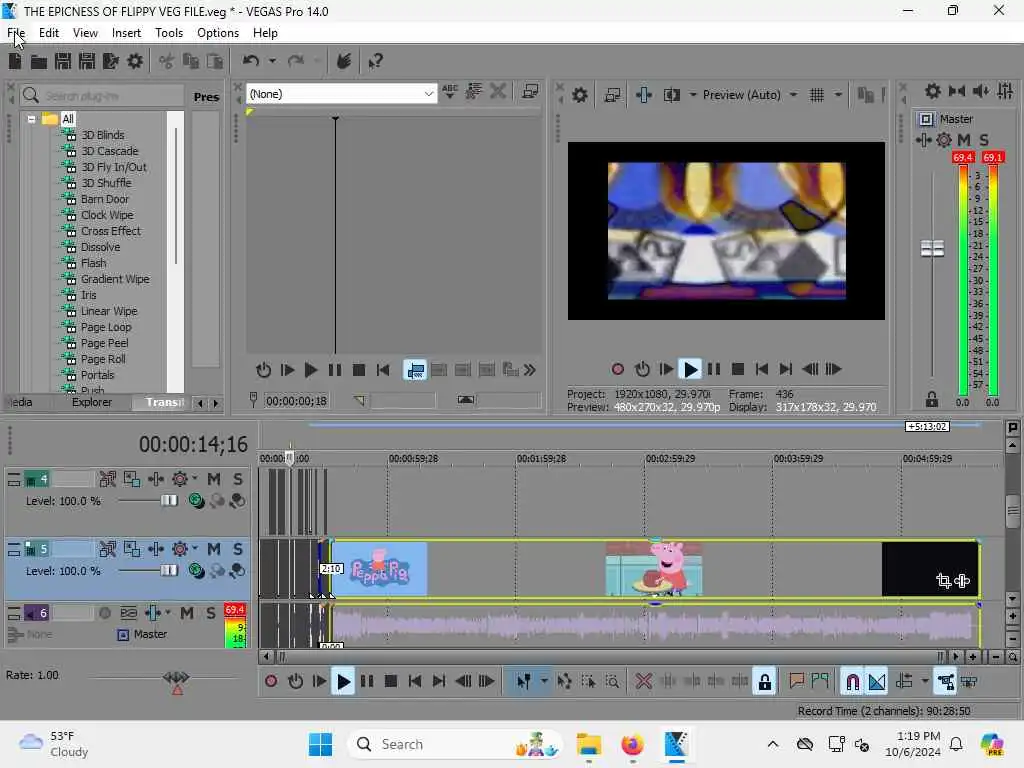The width and height of the screenshot is (1024, 768).
Task: Select the 3D Fly In/Out transition
Action: coord(114,167)
